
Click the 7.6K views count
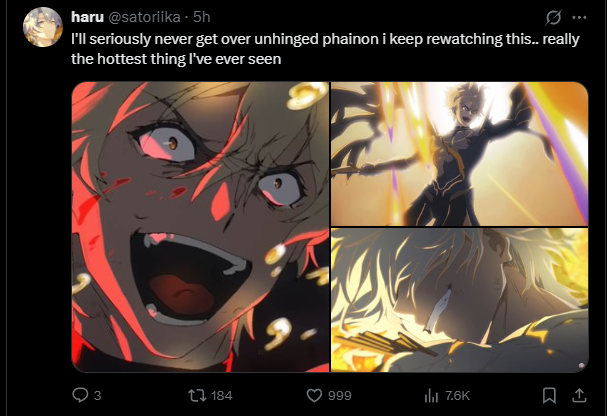(457, 395)
